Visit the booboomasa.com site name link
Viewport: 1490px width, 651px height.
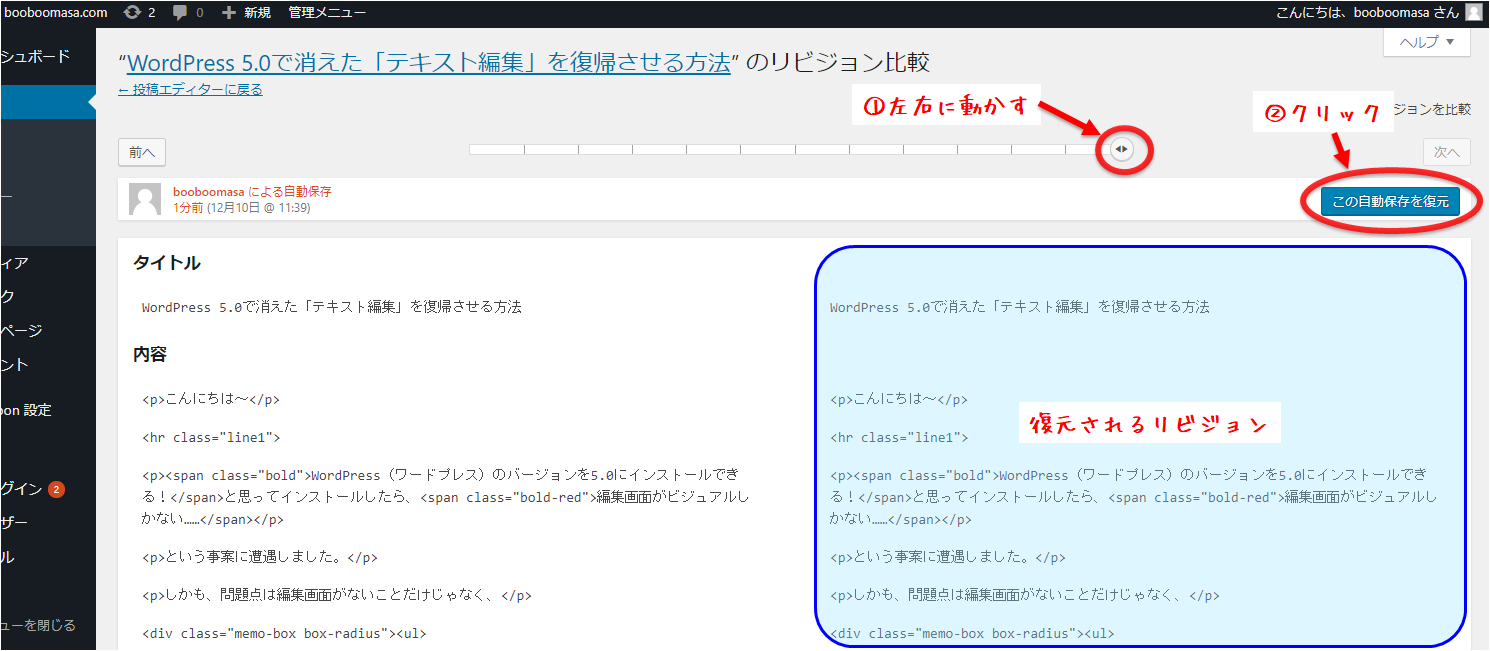(x=56, y=13)
